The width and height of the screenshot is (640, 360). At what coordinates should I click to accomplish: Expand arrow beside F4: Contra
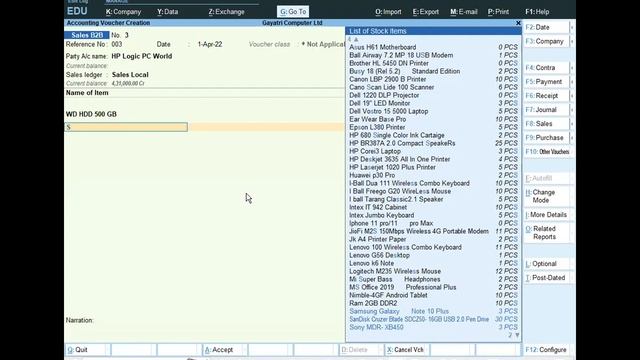(572, 68)
